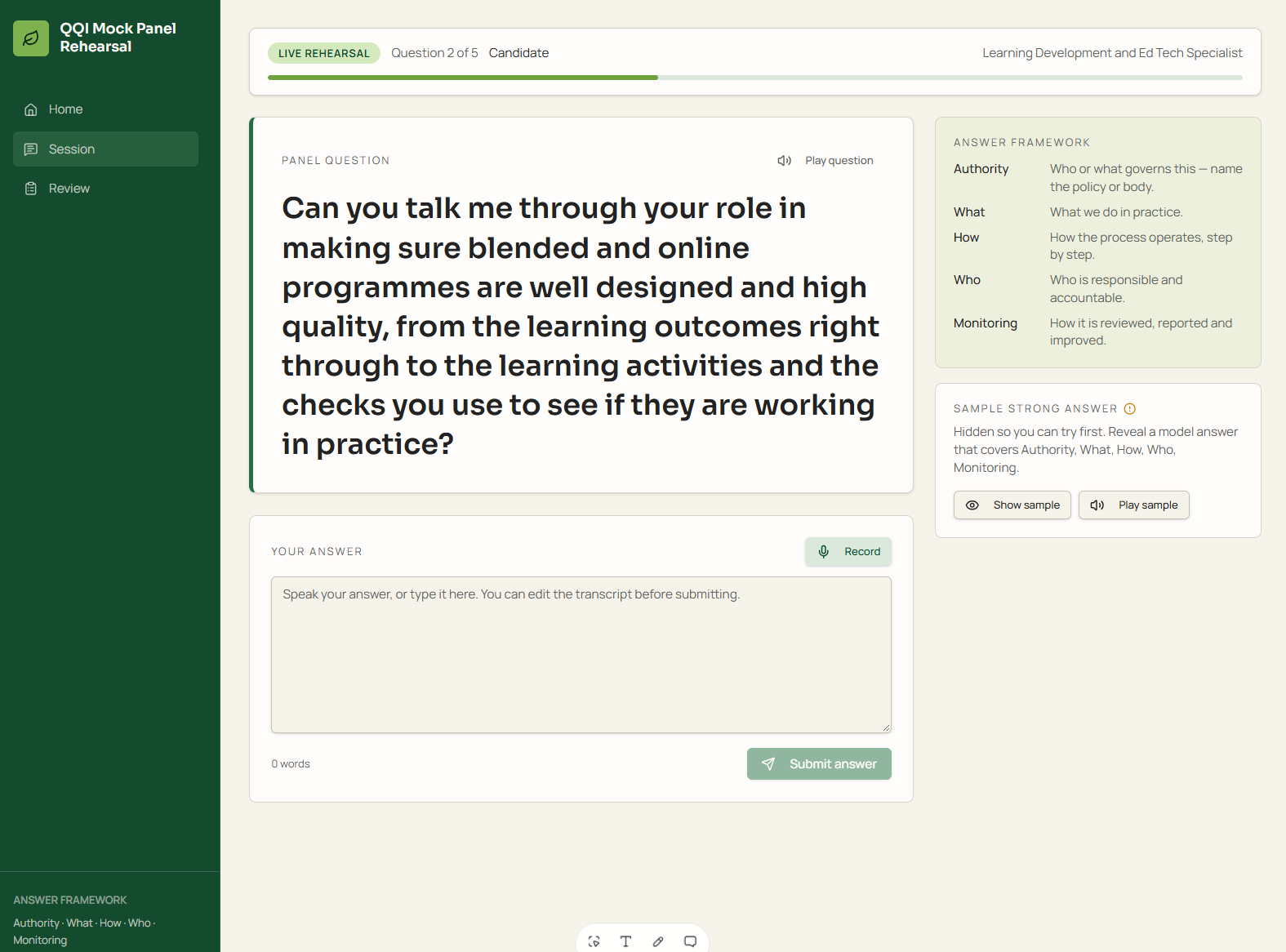Open the comment bubble tool in bottom toolbar
The image size is (1286, 952).
[x=690, y=941]
